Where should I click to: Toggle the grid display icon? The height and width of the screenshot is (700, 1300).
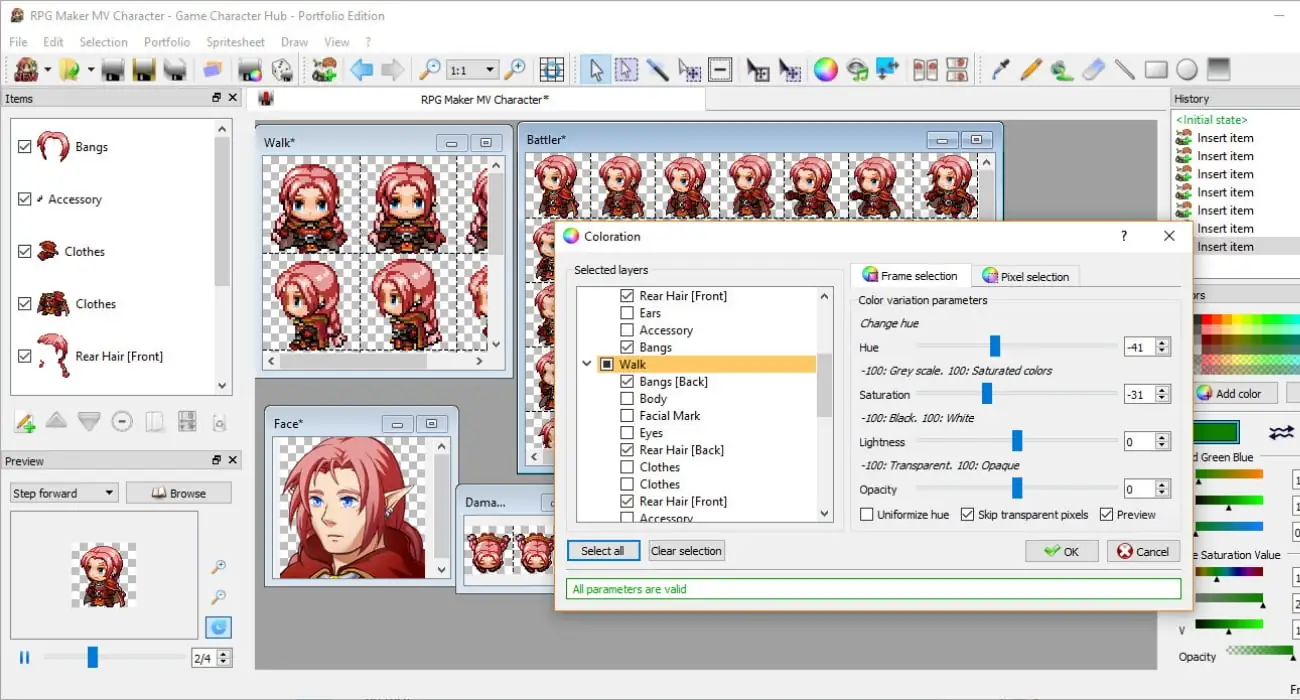pyautogui.click(x=552, y=69)
